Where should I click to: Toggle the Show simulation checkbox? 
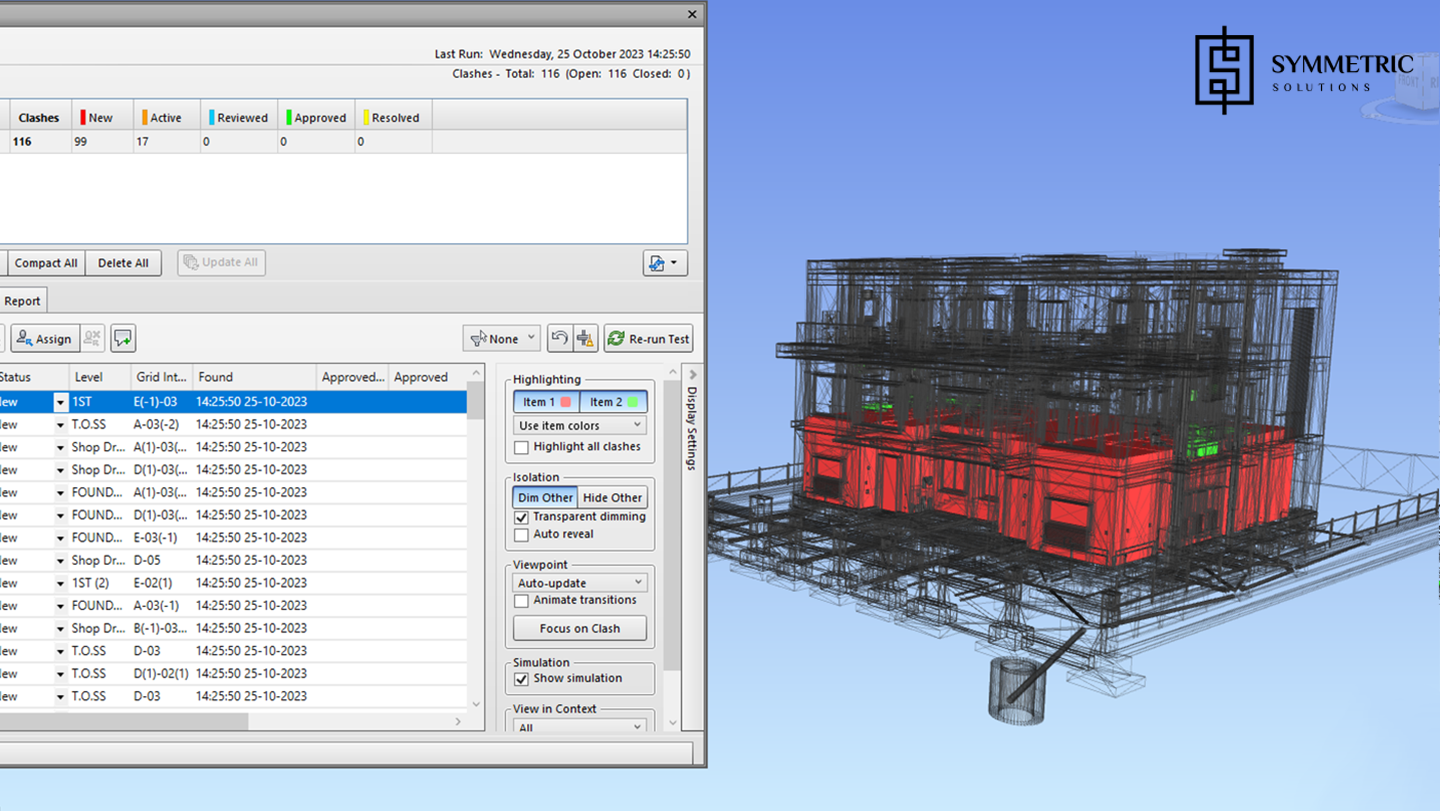click(x=522, y=679)
